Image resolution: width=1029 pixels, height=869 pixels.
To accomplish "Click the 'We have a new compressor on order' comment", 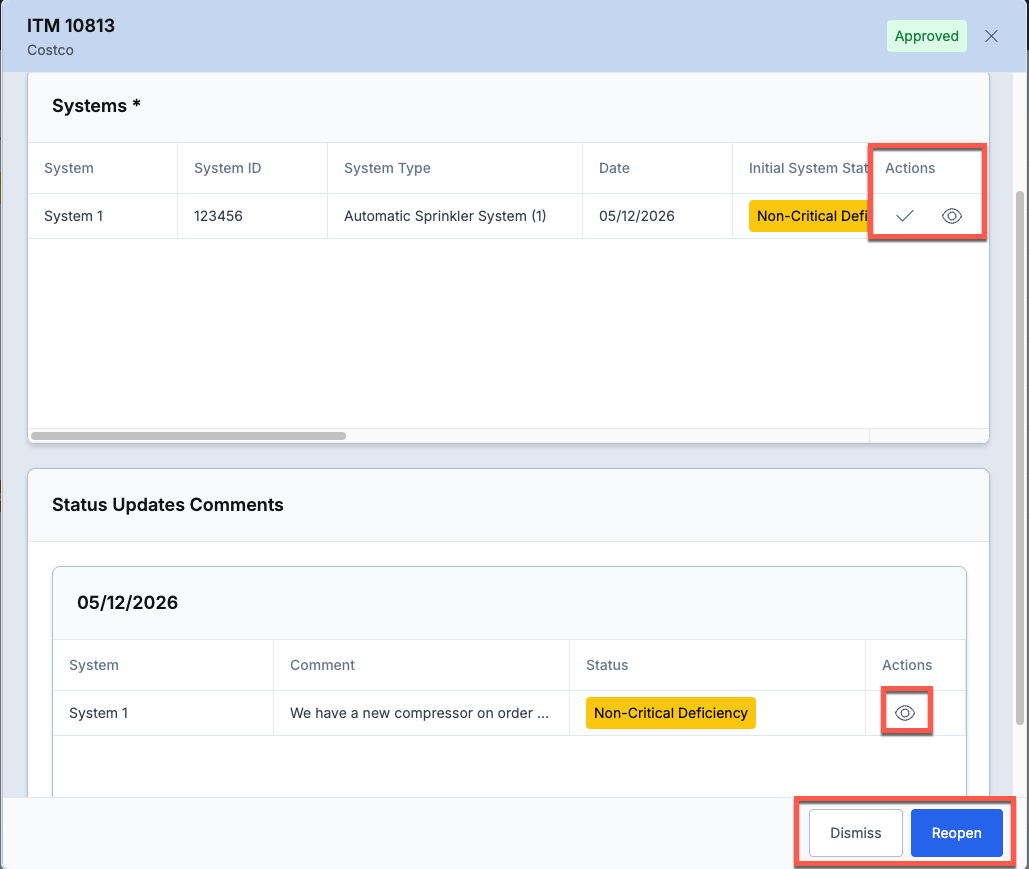I will click(x=419, y=713).
